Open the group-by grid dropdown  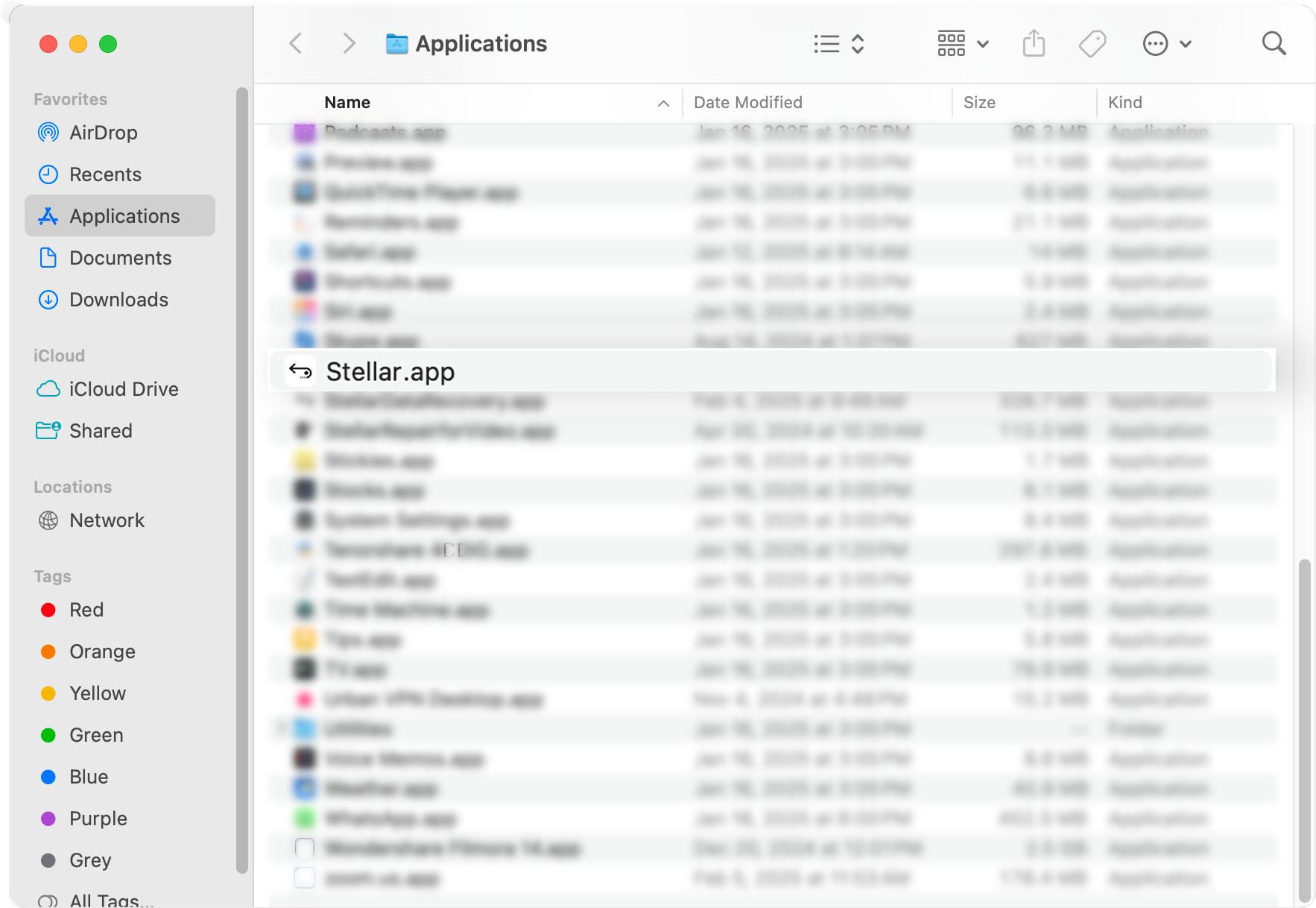click(963, 44)
